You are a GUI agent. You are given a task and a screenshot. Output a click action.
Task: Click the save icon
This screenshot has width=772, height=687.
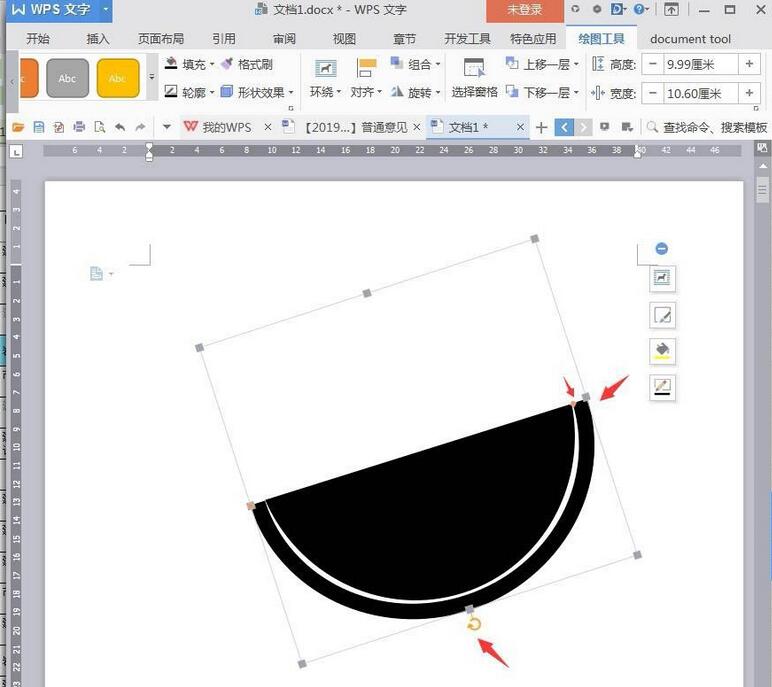[x=38, y=128]
